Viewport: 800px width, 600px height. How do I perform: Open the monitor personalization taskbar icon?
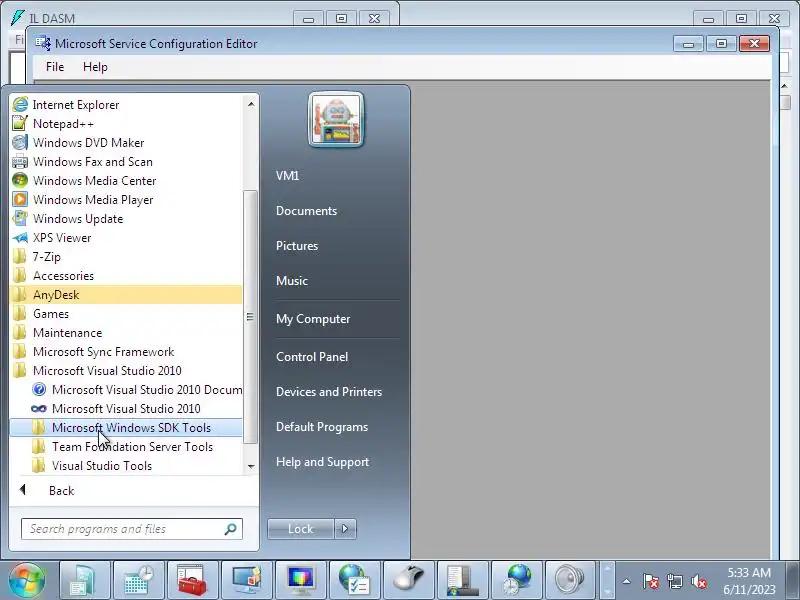click(x=246, y=580)
